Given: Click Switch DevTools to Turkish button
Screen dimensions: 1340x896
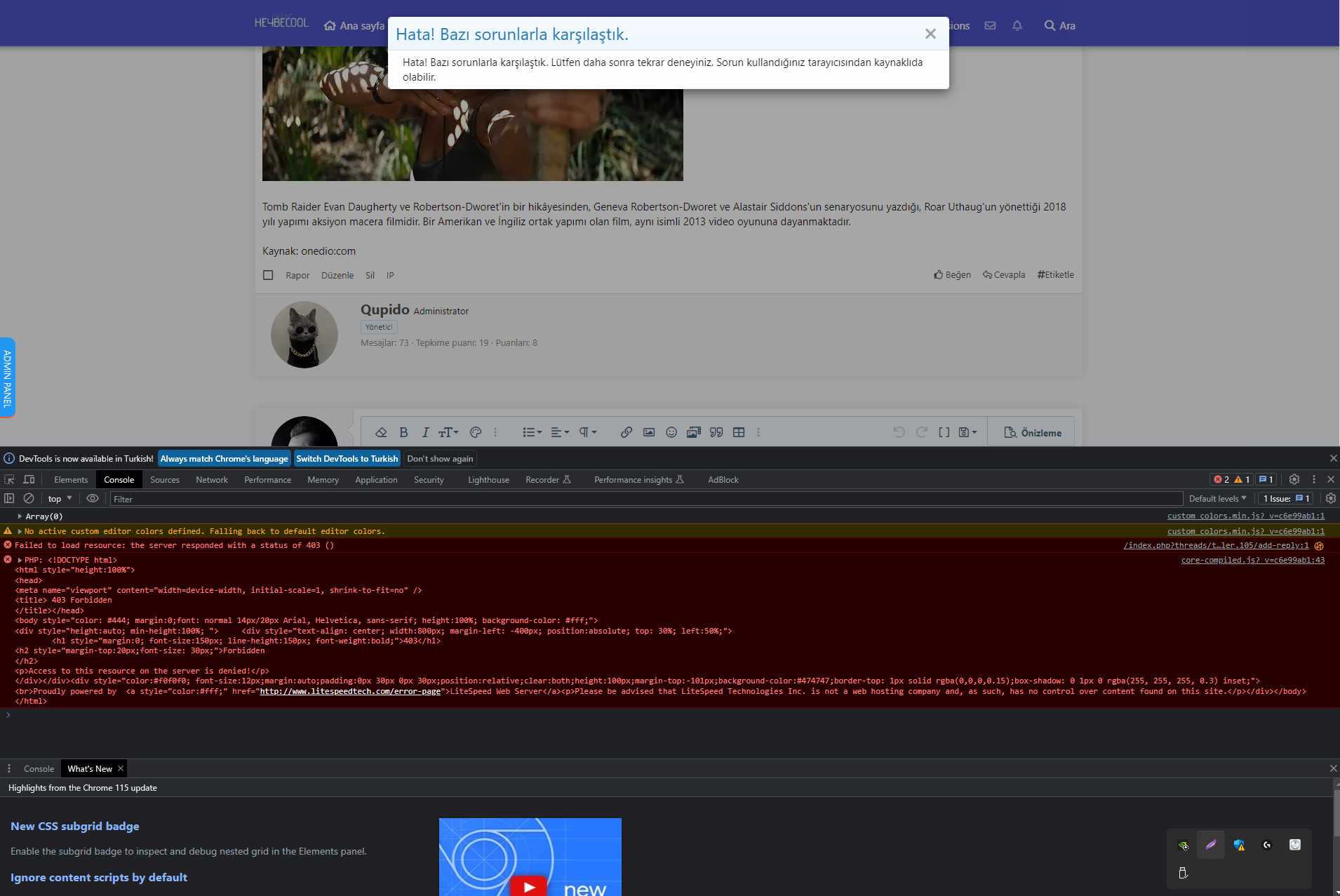Looking at the screenshot, I should pos(347,458).
